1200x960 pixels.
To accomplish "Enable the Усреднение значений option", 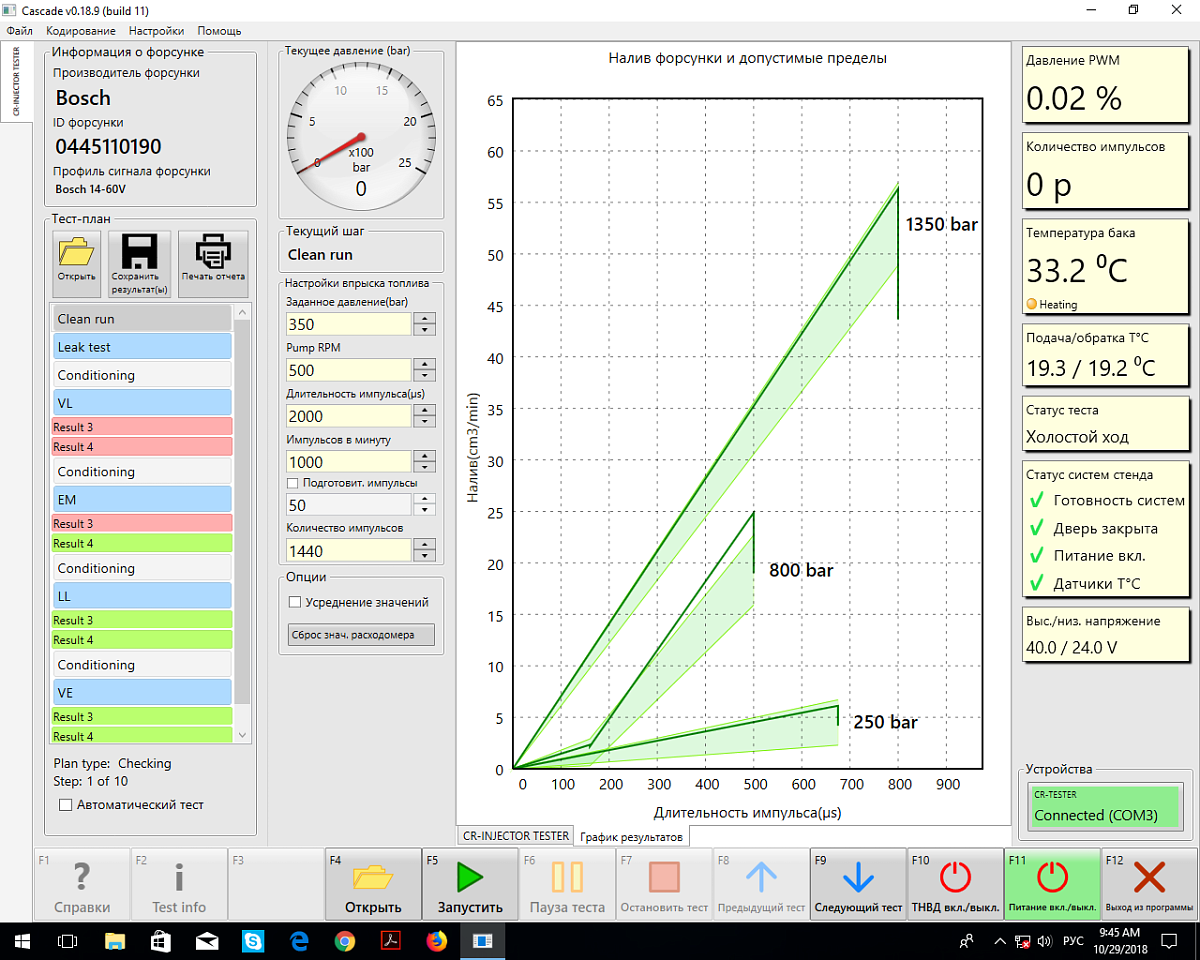I will [295, 602].
